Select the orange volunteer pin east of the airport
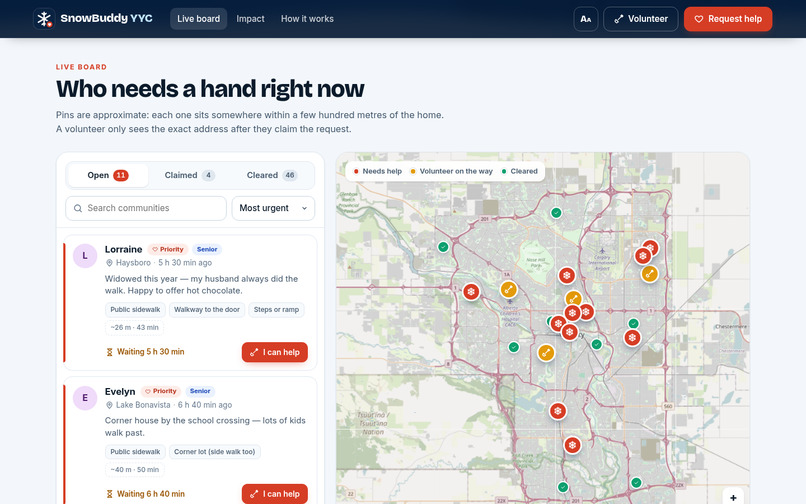Image resolution: width=806 pixels, height=504 pixels. [650, 274]
